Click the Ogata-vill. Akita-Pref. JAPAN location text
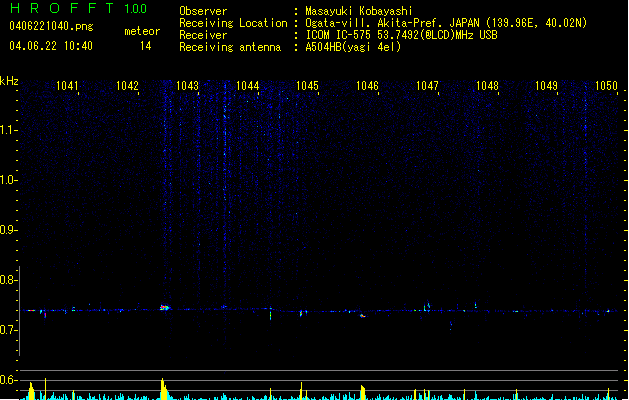The image size is (629, 400). click(446, 23)
